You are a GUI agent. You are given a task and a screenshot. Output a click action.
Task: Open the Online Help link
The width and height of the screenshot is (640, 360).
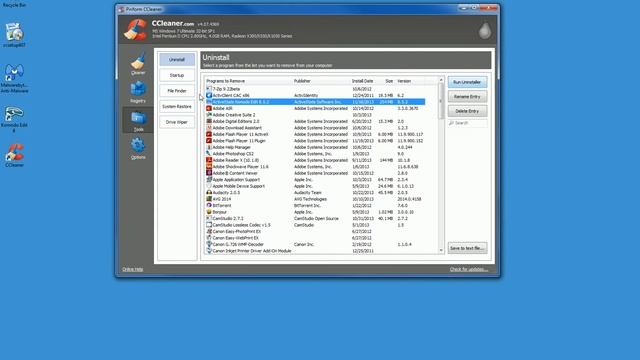tap(133, 269)
